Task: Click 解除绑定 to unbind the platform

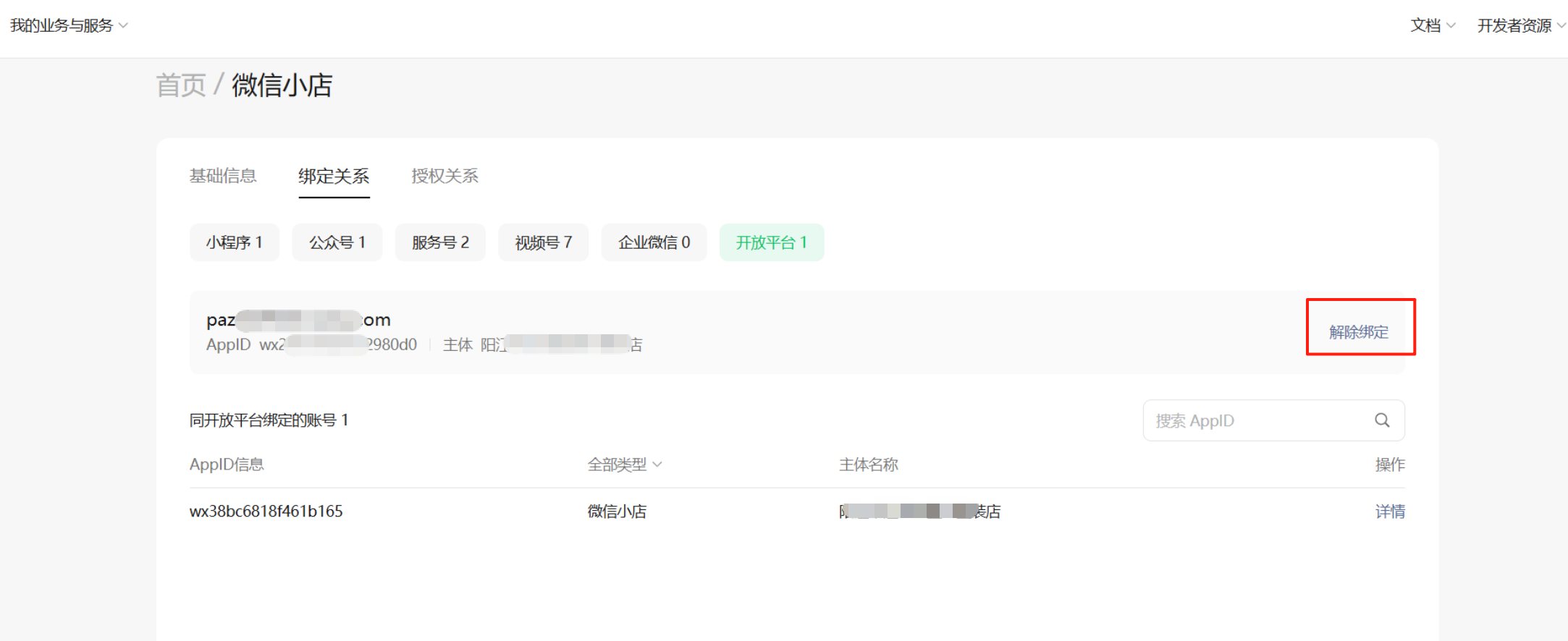Action: pos(1358,332)
